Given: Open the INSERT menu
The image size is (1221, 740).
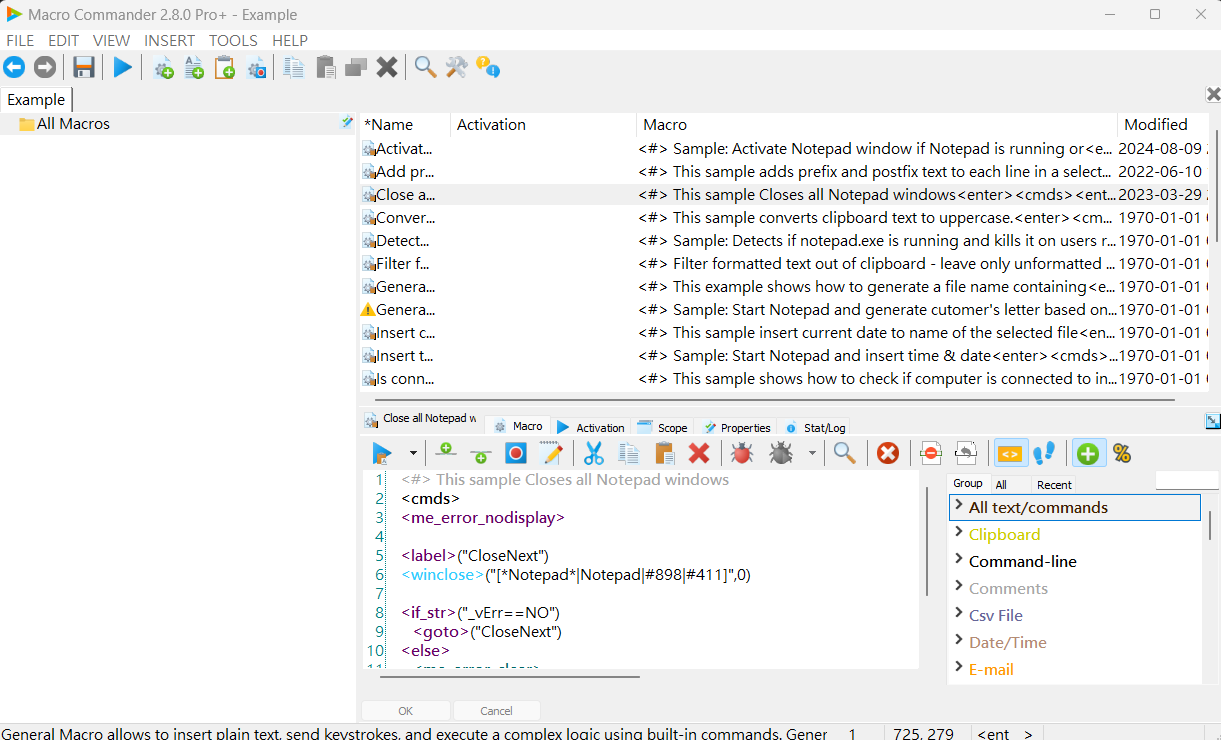Looking at the screenshot, I should tap(169, 41).
